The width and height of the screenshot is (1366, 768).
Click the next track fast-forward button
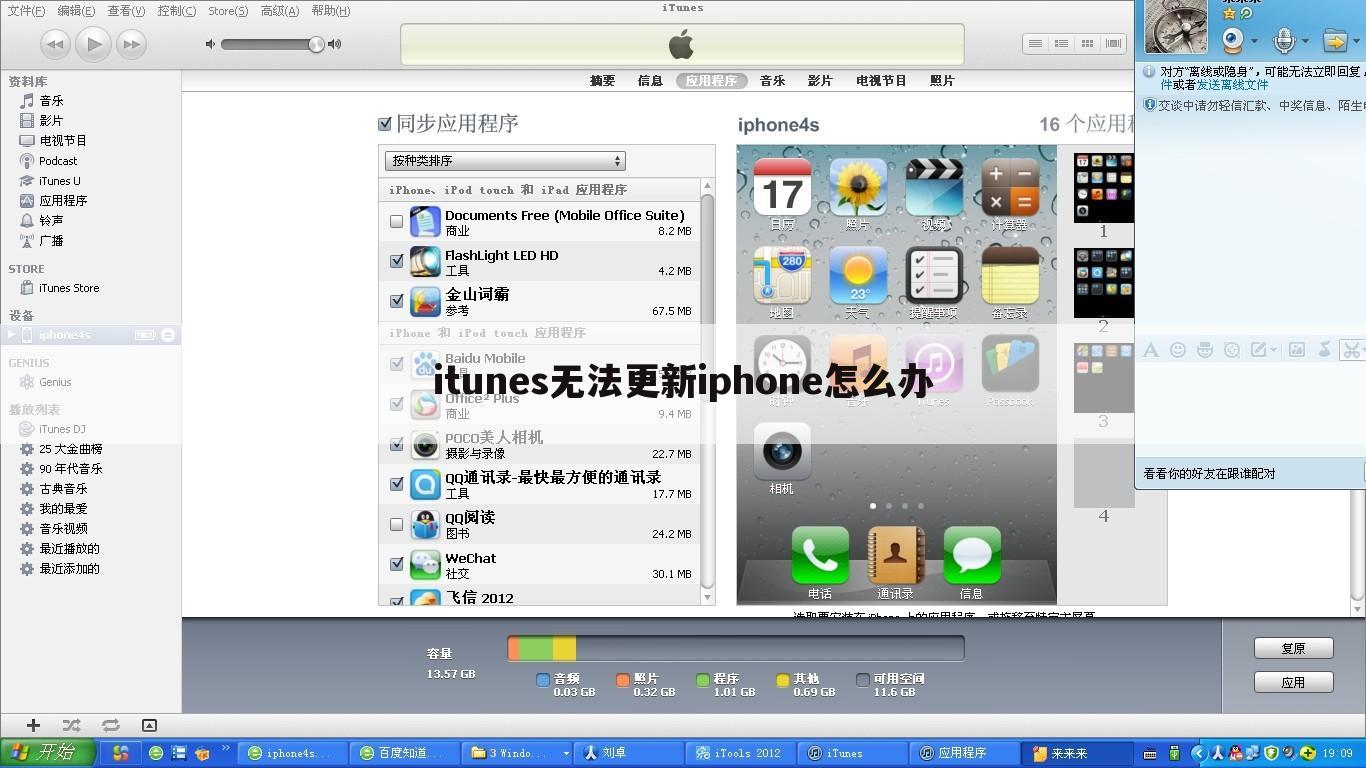pyautogui.click(x=131, y=44)
